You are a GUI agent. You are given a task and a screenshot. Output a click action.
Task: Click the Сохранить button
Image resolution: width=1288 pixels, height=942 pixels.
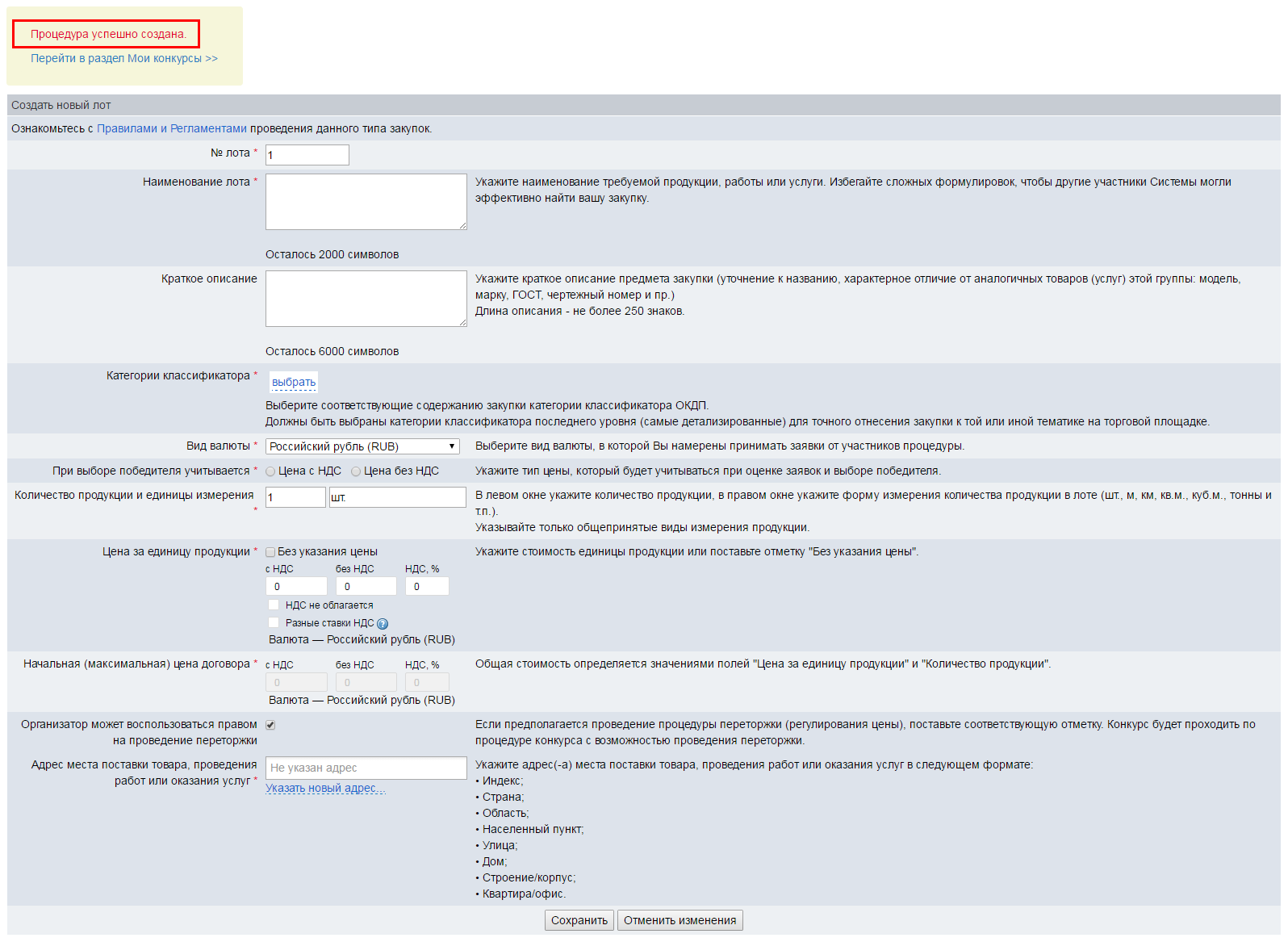tap(579, 920)
